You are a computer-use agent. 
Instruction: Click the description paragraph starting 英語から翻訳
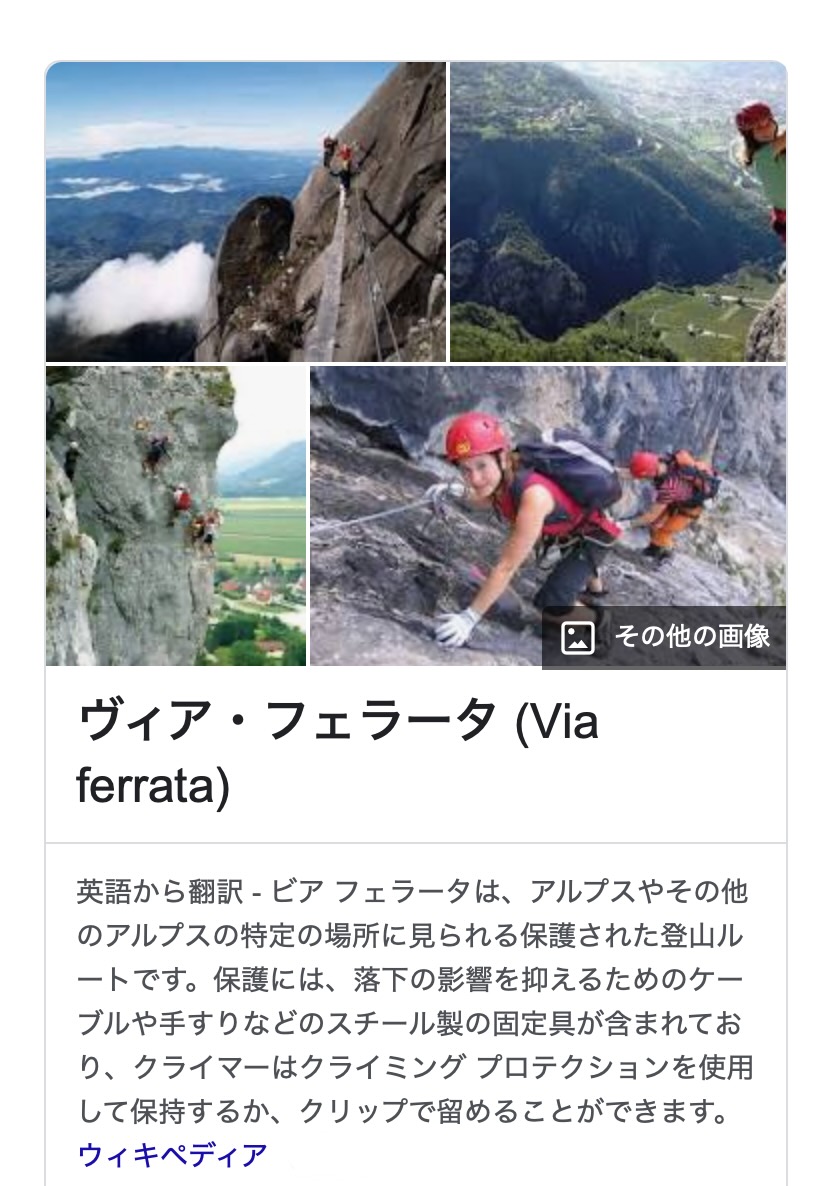pyautogui.click(x=415, y=1001)
